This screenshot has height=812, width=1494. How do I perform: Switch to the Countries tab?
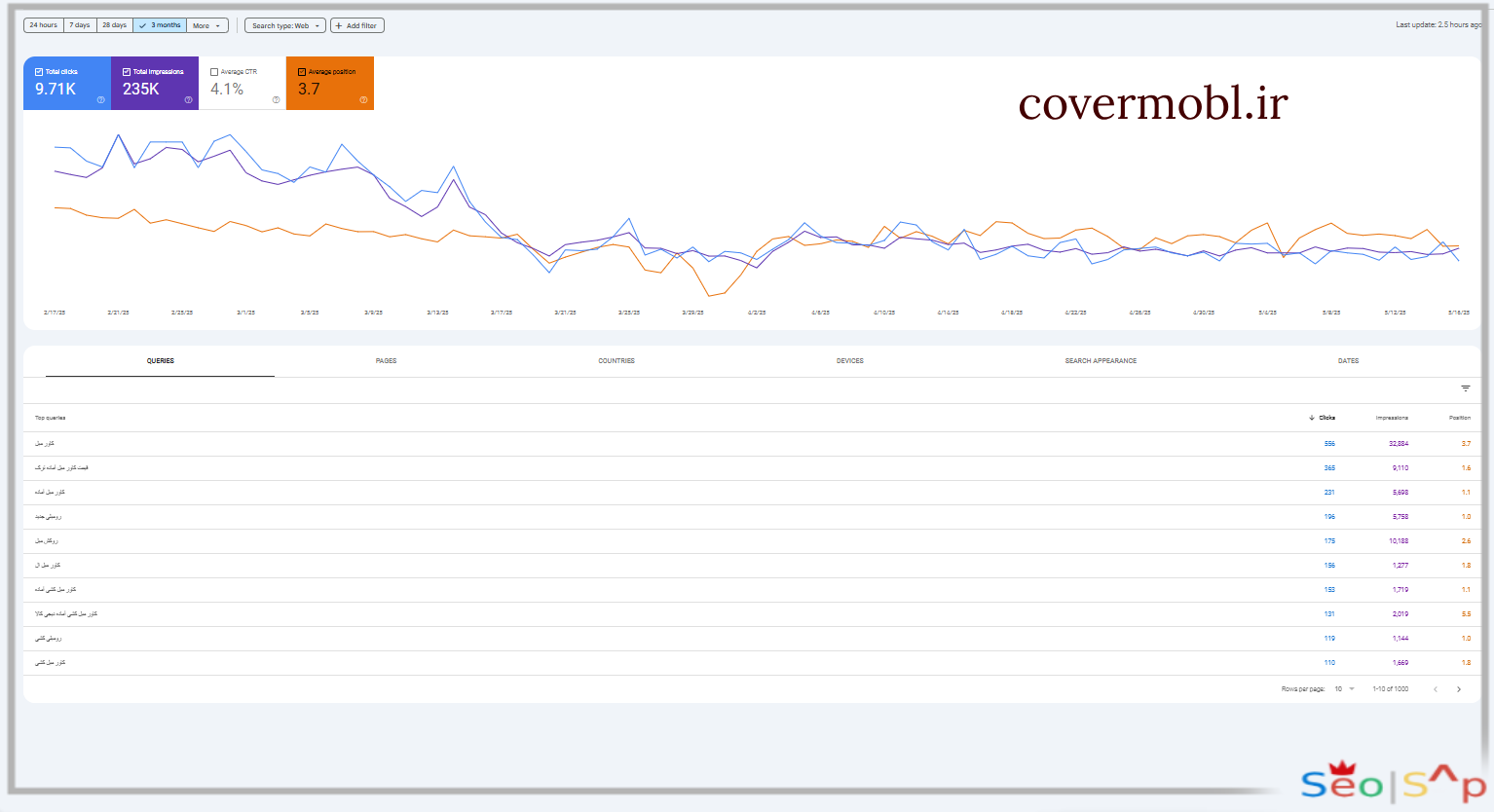click(x=616, y=361)
